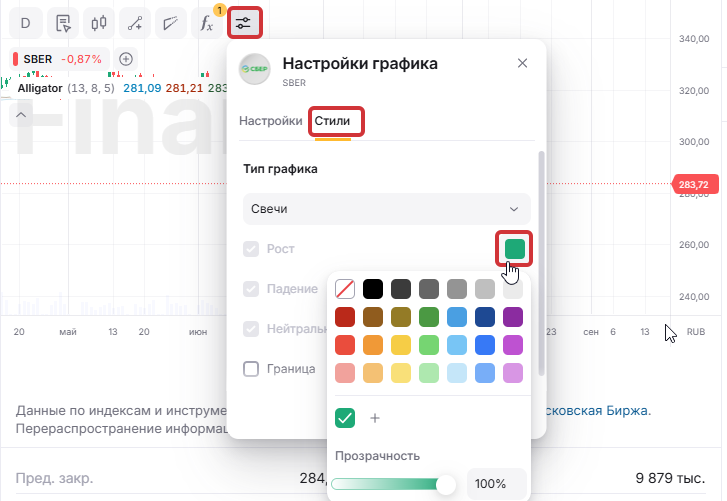The width and height of the screenshot is (727, 501).
Task: Select the saved green custom color
Action: (x=345, y=418)
